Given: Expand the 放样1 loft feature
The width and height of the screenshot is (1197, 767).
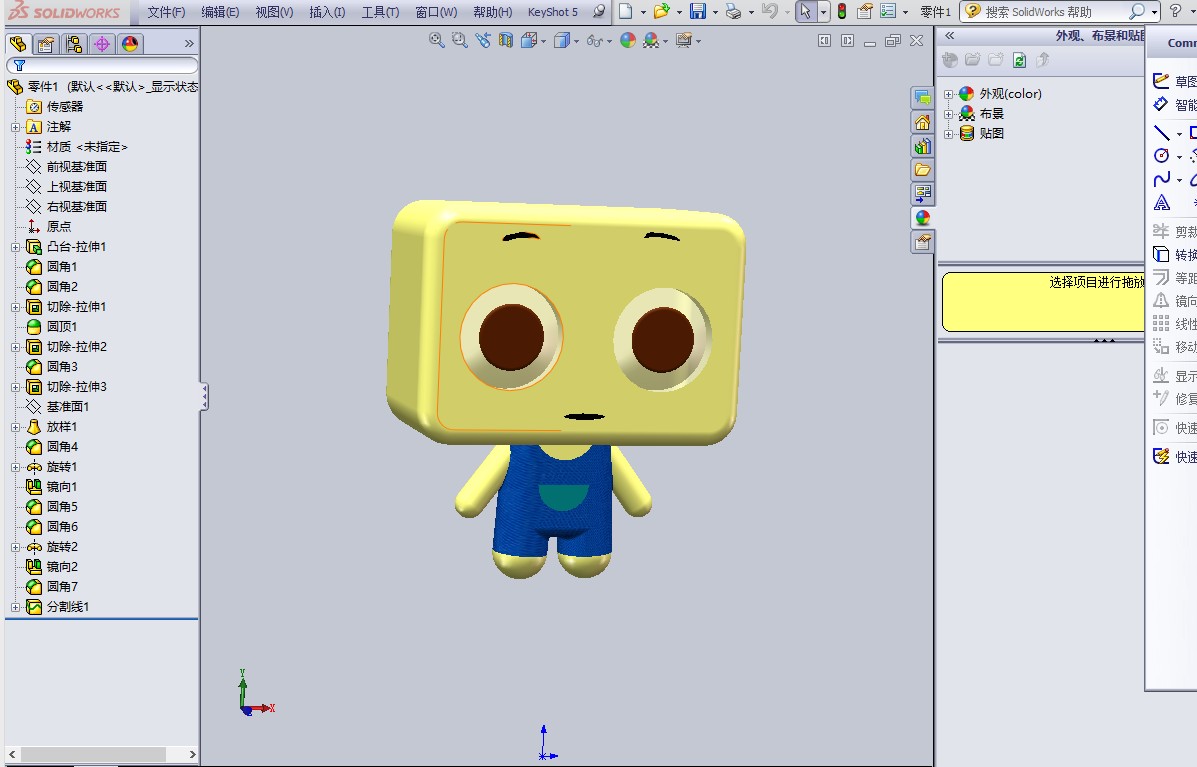Looking at the screenshot, I should pos(15,427).
